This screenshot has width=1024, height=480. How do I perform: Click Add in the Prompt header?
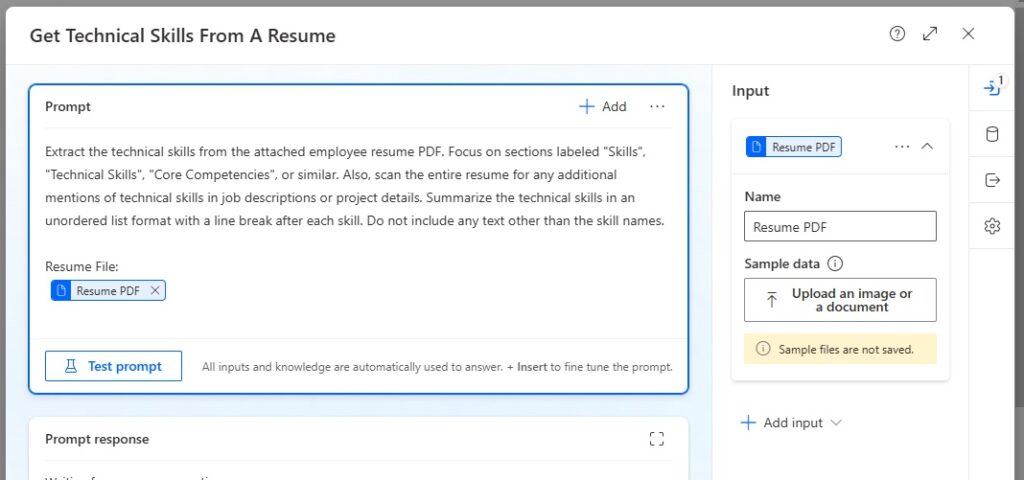tap(603, 106)
